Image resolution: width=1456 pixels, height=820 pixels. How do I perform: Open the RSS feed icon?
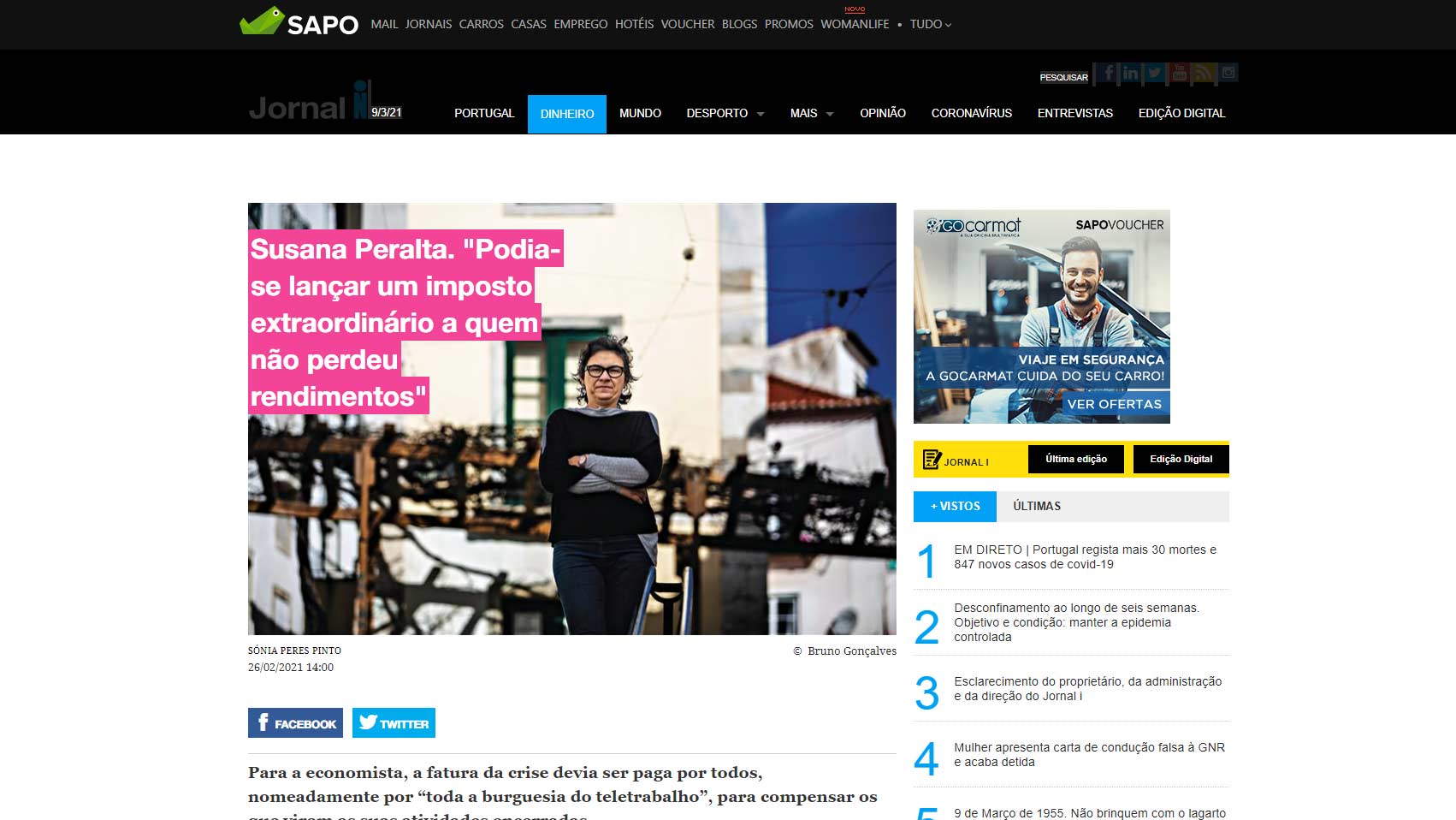pos(1203,74)
